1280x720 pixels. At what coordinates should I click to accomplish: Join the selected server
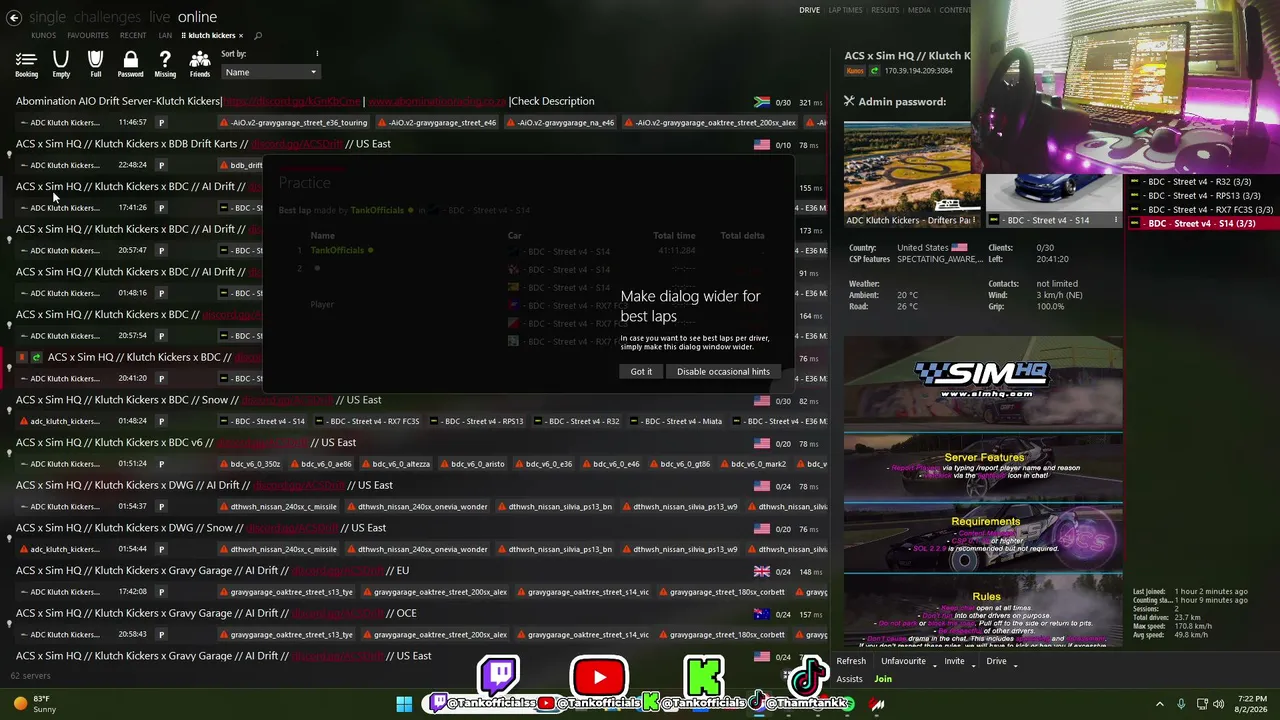pos(883,679)
